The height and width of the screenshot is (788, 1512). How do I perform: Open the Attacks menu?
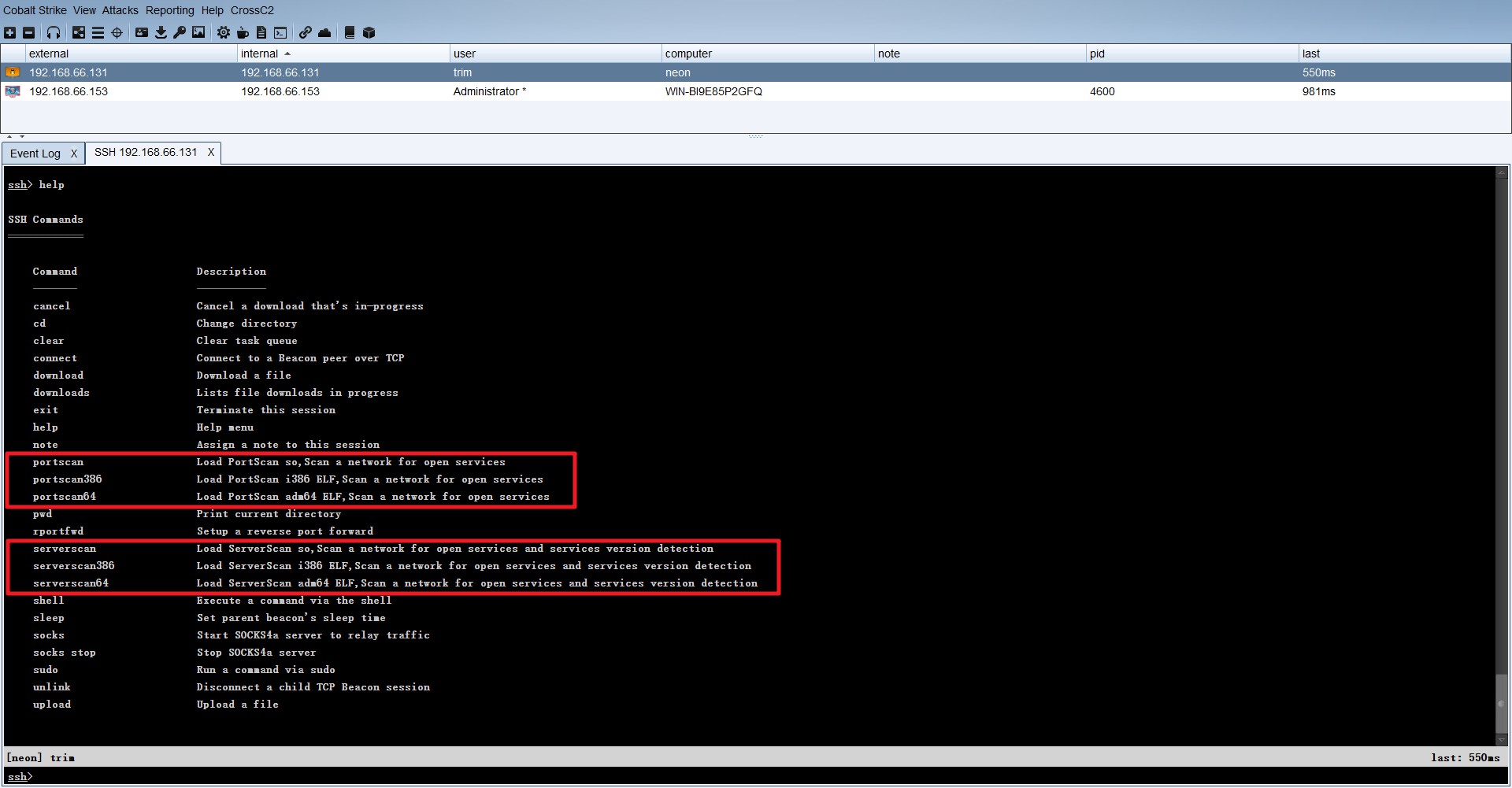pos(120,10)
